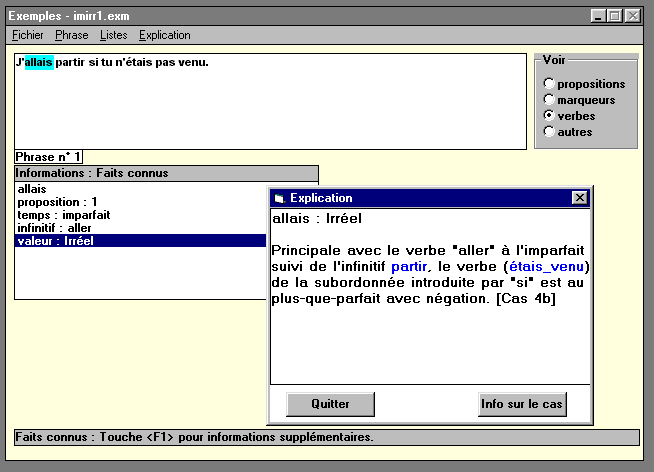The image size is (654, 472).
Task: Click the word venu in the sentence
Action: pyautogui.click(x=193, y=62)
